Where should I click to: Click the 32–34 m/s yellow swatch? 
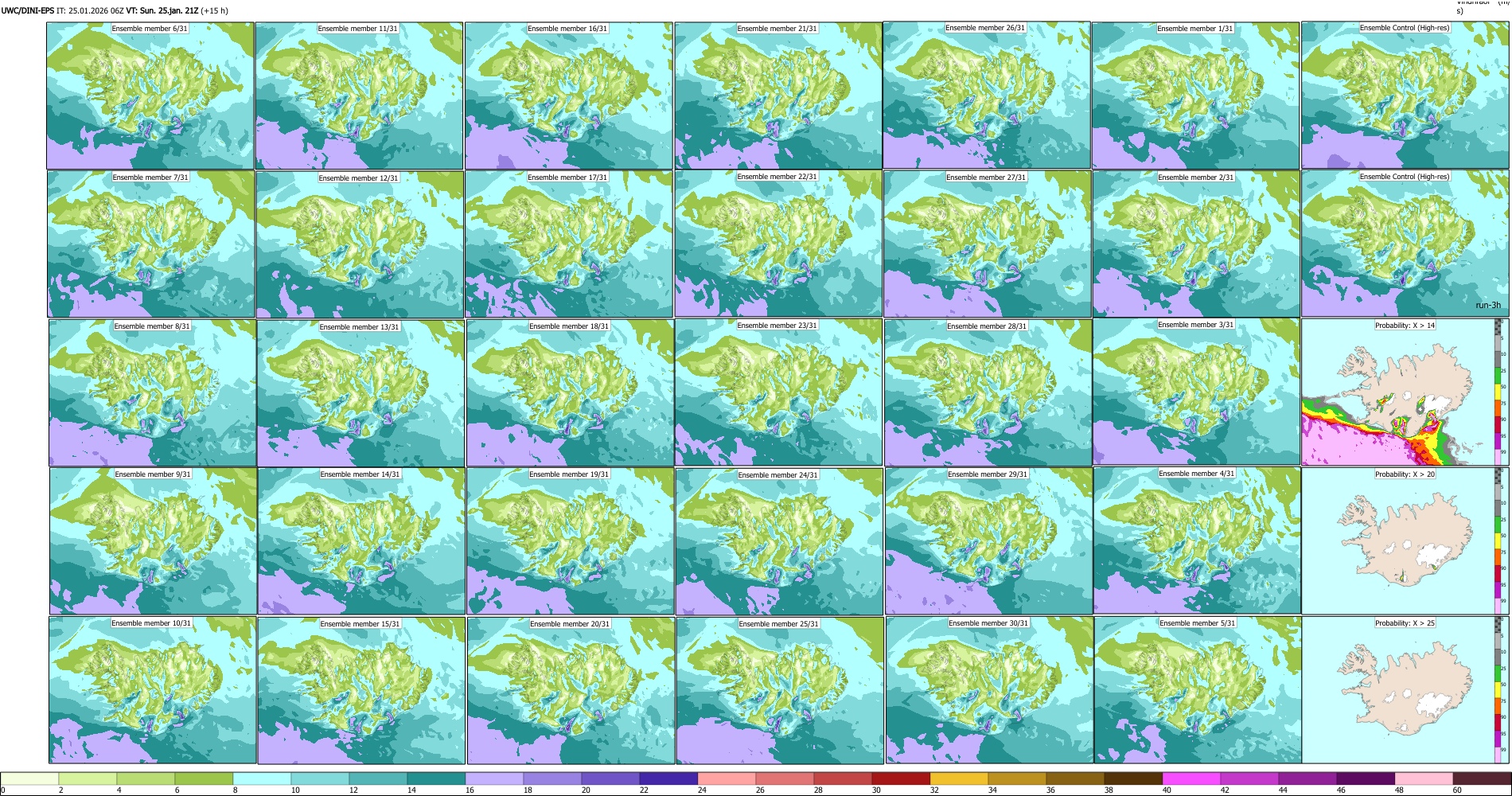(x=959, y=779)
